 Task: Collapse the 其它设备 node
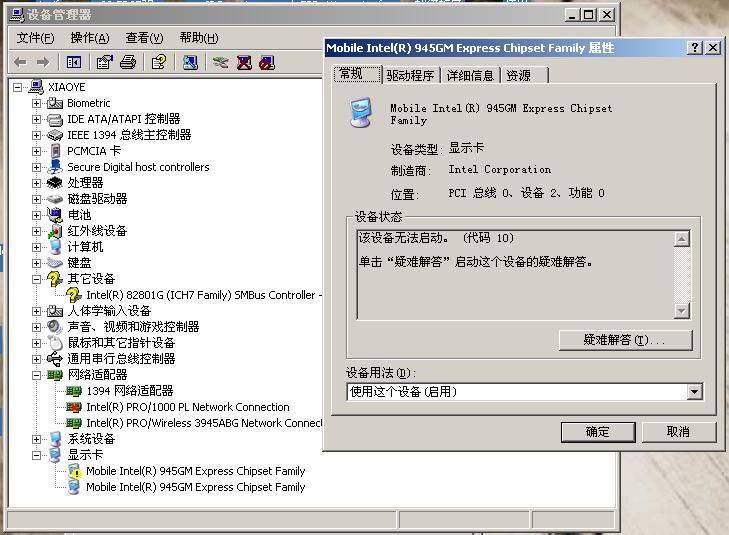point(36,279)
